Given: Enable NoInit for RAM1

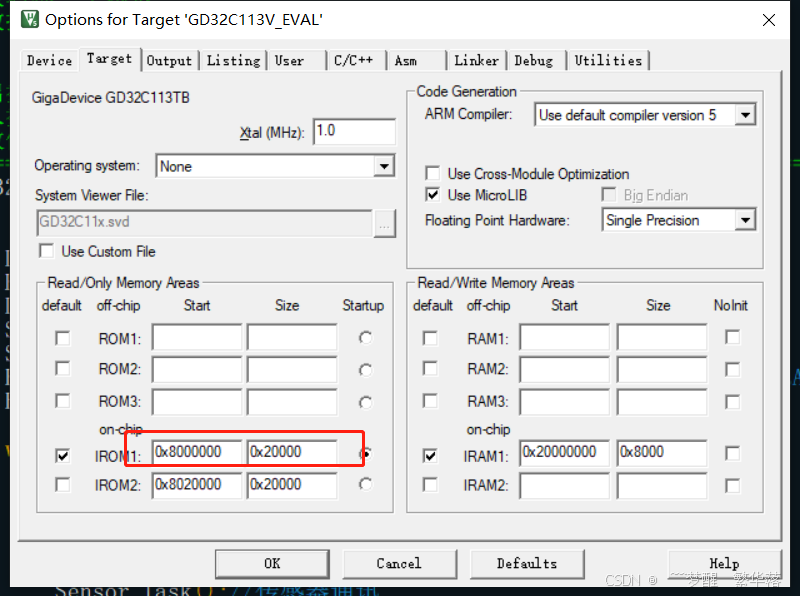Looking at the screenshot, I should pyautogui.click(x=733, y=337).
